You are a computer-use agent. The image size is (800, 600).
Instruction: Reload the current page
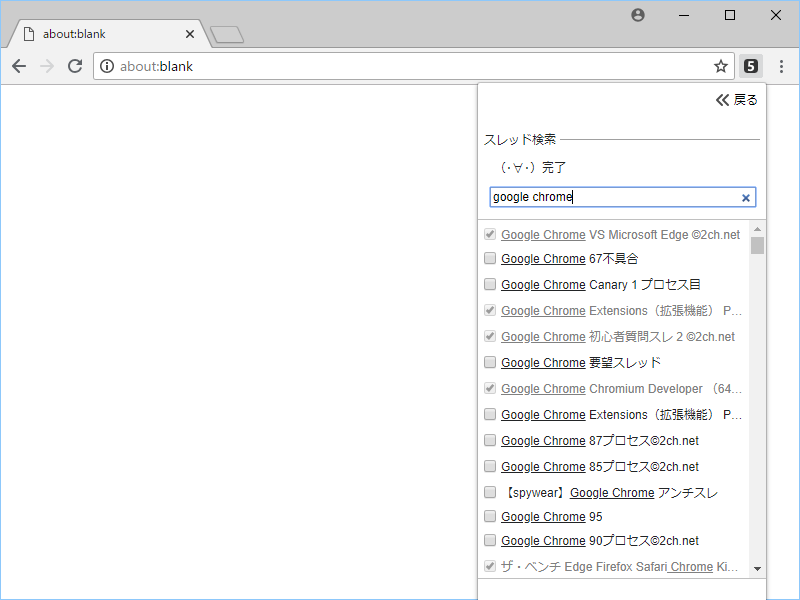(x=75, y=66)
